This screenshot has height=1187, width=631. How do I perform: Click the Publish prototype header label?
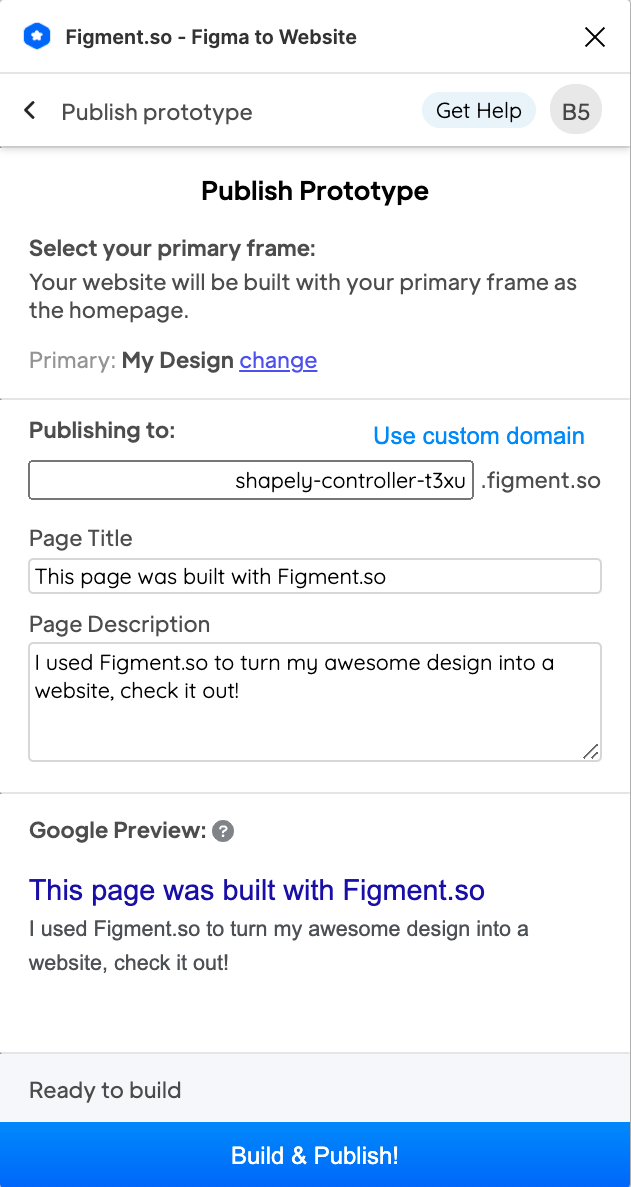(157, 112)
